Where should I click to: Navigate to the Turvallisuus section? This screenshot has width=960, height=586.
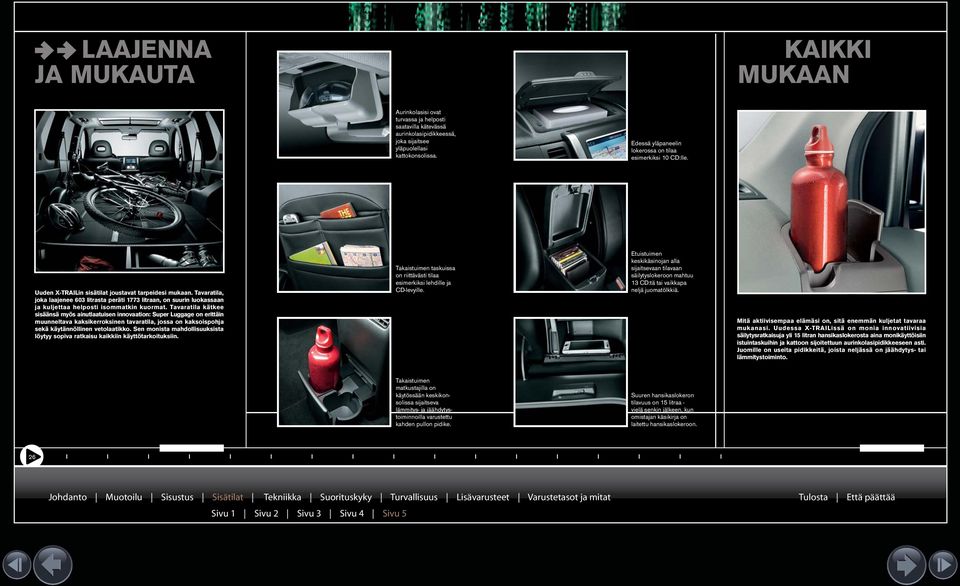pos(414,497)
